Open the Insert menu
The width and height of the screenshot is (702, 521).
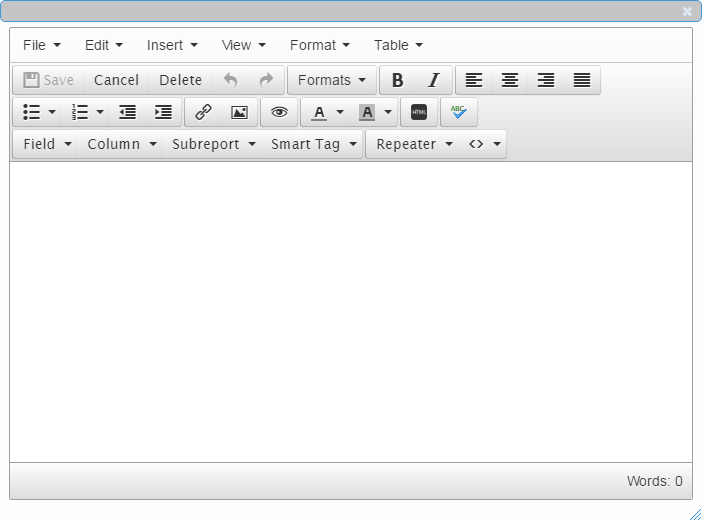(172, 45)
